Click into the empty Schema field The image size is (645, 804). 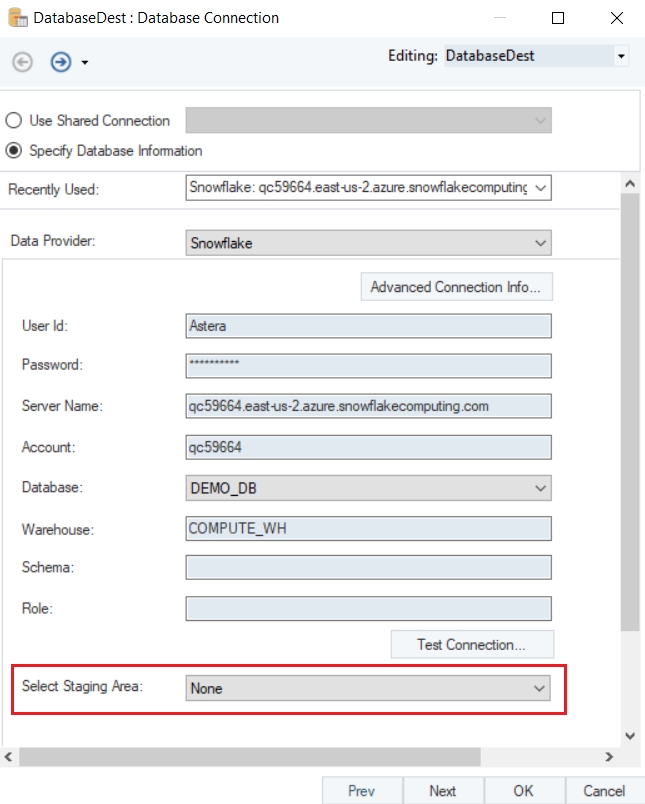(x=369, y=567)
